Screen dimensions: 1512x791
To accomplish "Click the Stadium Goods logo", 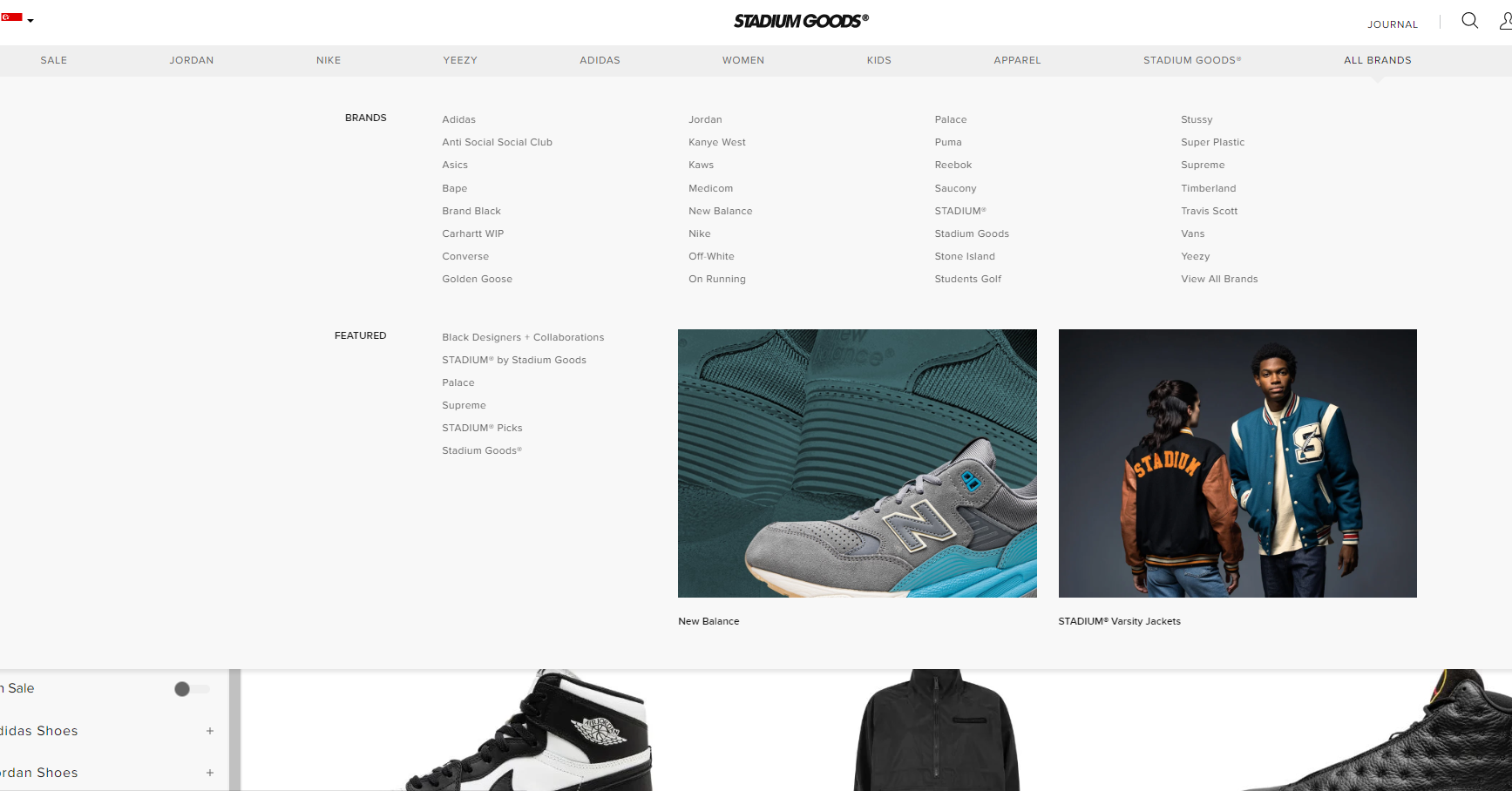I will pyautogui.click(x=801, y=21).
